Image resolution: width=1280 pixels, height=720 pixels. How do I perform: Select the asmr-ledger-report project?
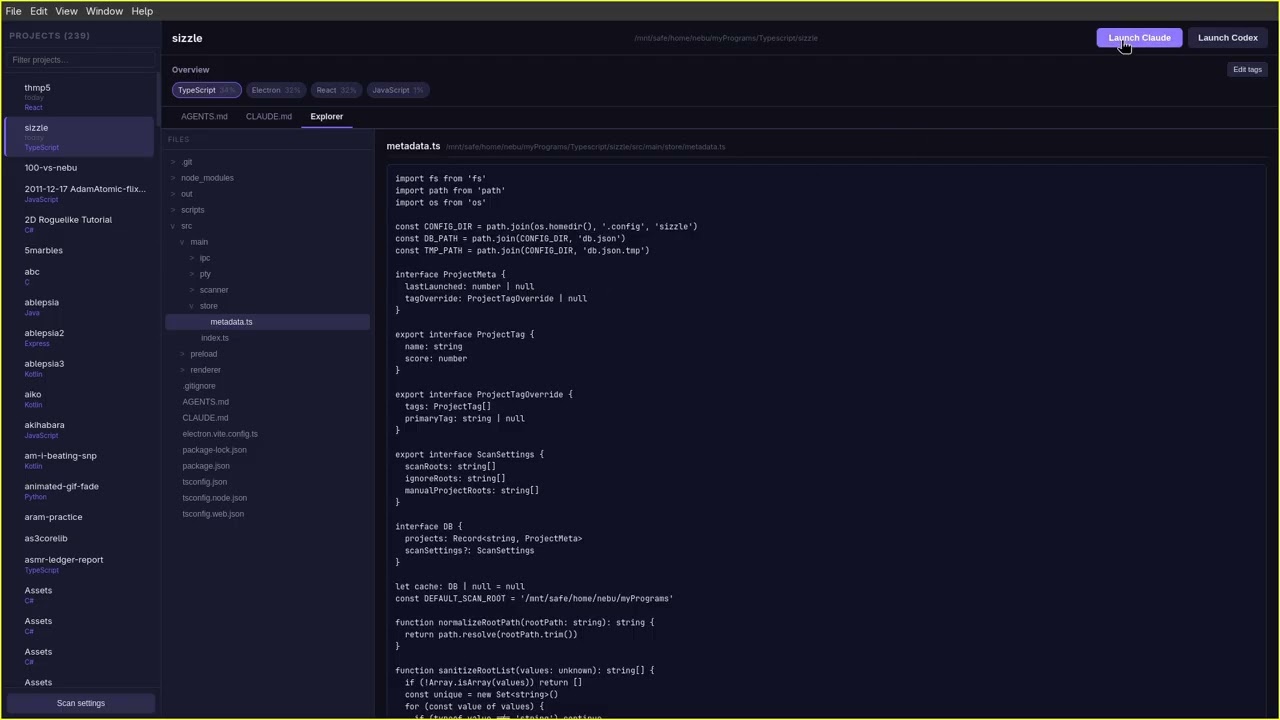click(80, 564)
